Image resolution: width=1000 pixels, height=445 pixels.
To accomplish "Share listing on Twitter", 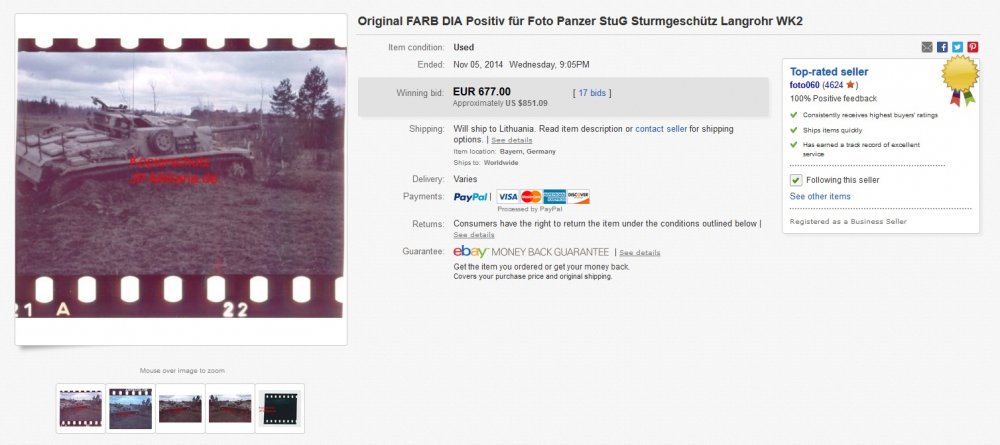I will [x=957, y=47].
